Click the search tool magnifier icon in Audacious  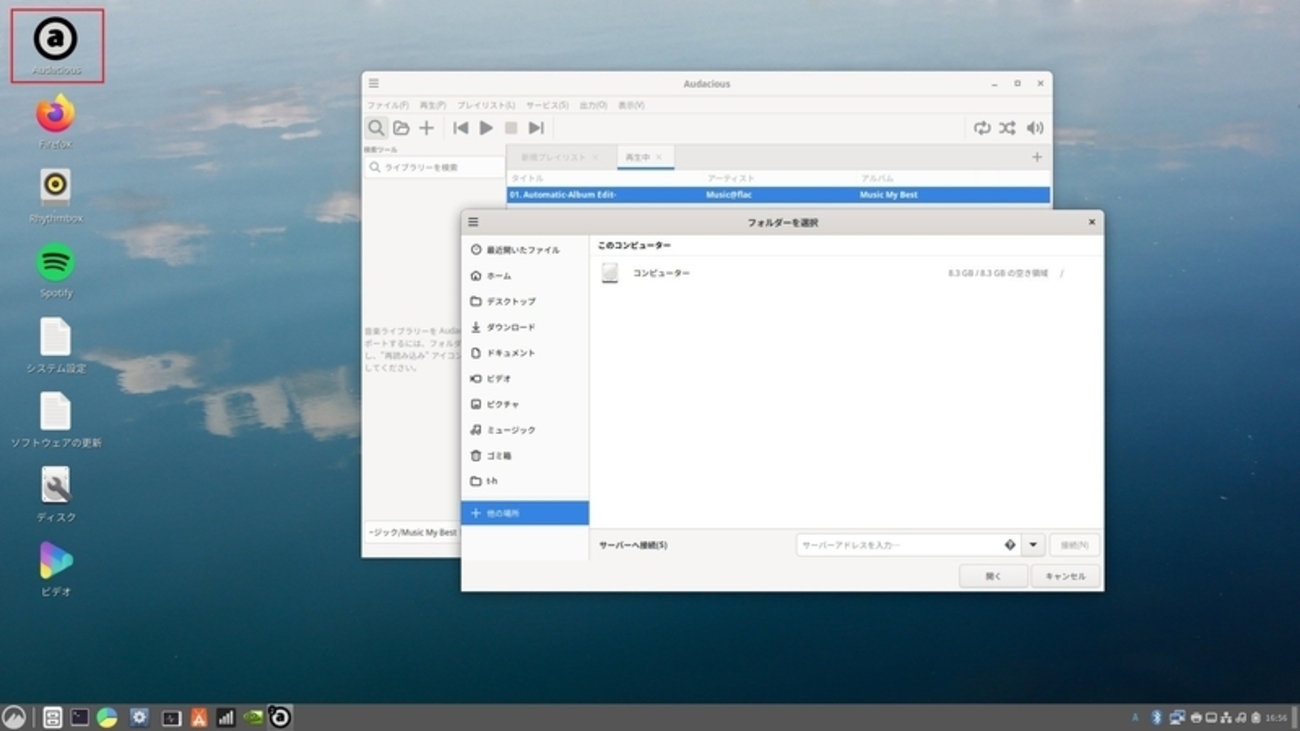point(376,128)
